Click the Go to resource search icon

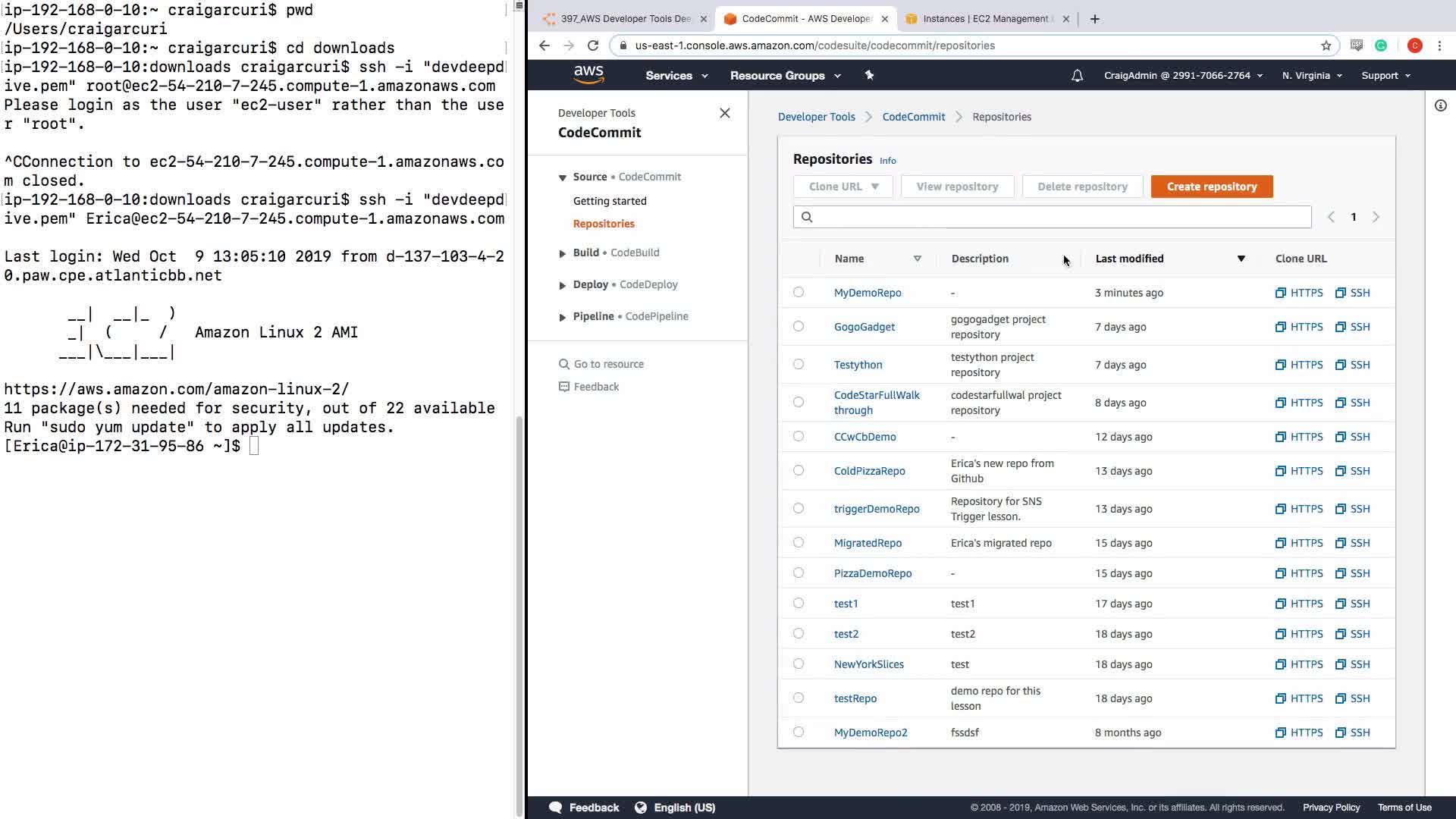pyautogui.click(x=563, y=364)
